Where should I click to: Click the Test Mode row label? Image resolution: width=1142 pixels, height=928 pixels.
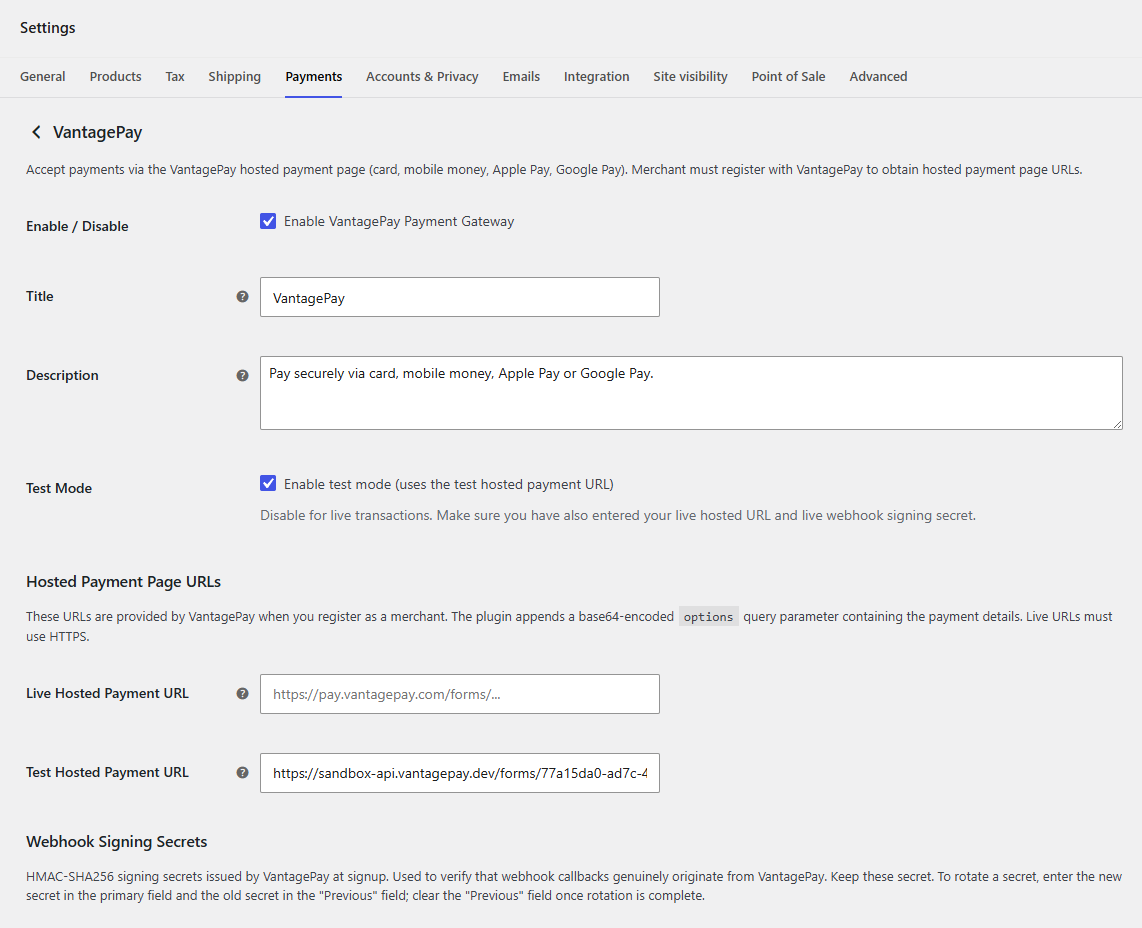pos(59,488)
